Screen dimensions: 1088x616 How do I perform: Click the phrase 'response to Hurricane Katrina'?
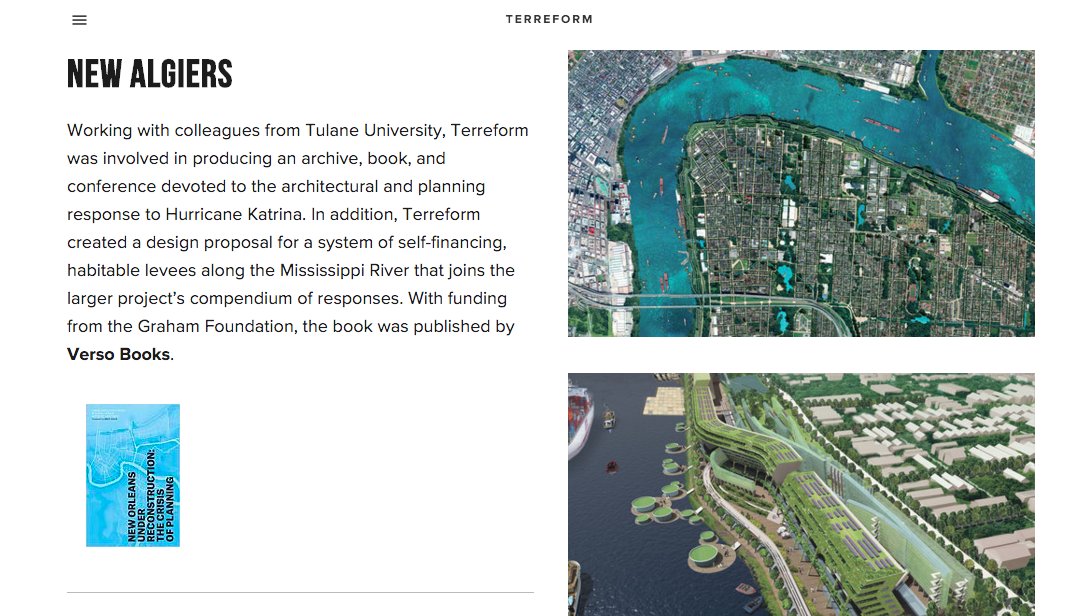click(x=185, y=214)
